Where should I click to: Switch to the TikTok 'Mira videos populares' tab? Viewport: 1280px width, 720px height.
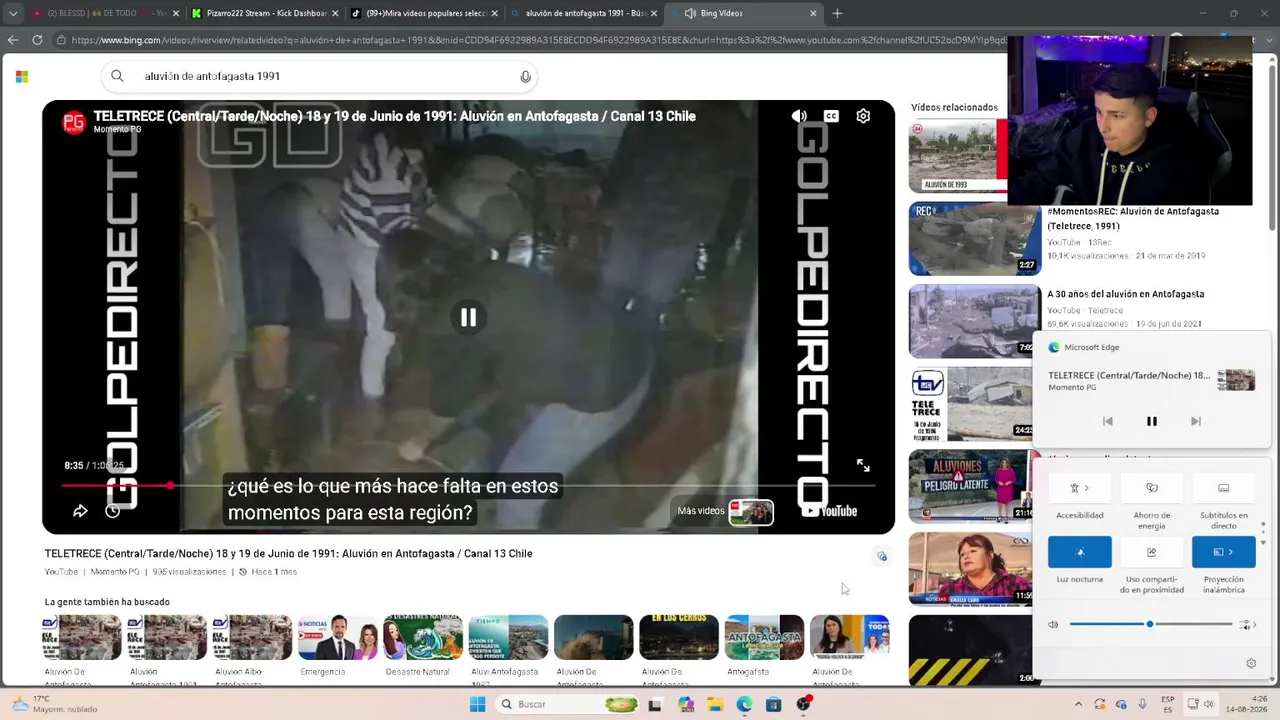(x=424, y=13)
